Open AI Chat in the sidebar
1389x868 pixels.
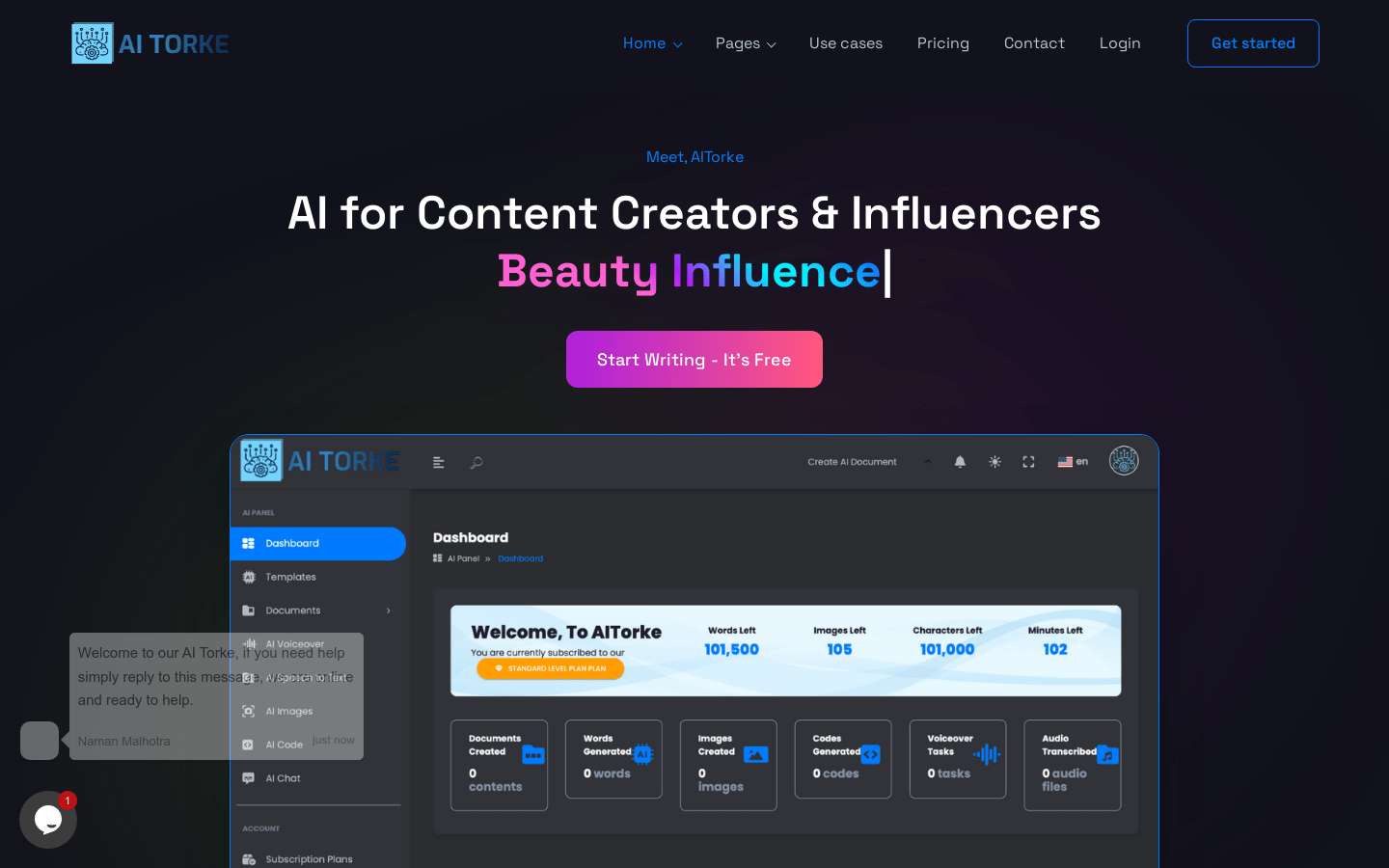point(283,778)
